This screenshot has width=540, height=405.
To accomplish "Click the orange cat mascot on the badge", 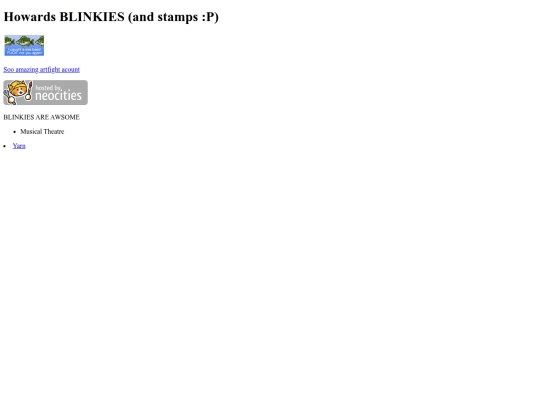I will click(17, 91).
